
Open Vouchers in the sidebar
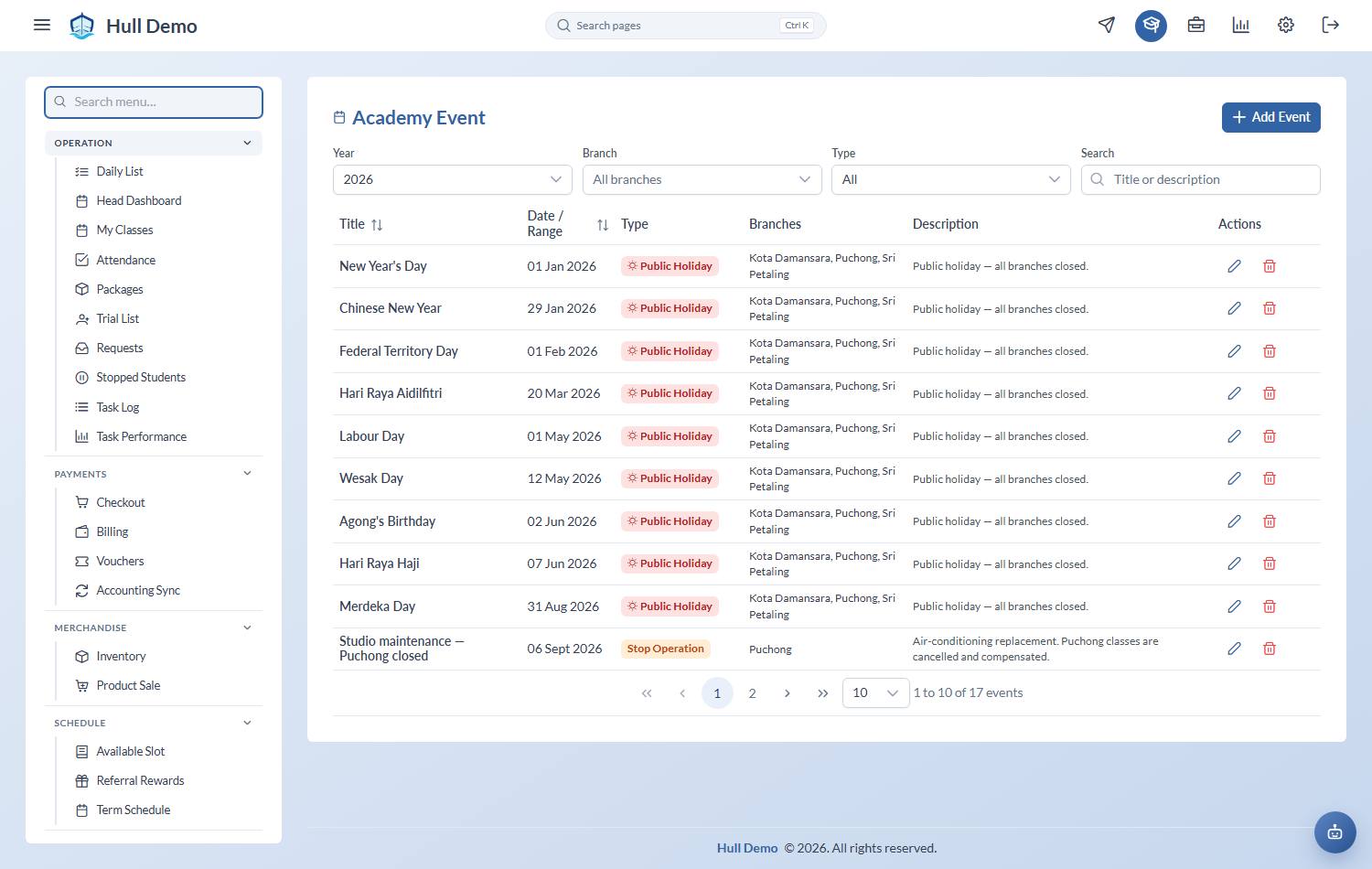[x=120, y=561]
